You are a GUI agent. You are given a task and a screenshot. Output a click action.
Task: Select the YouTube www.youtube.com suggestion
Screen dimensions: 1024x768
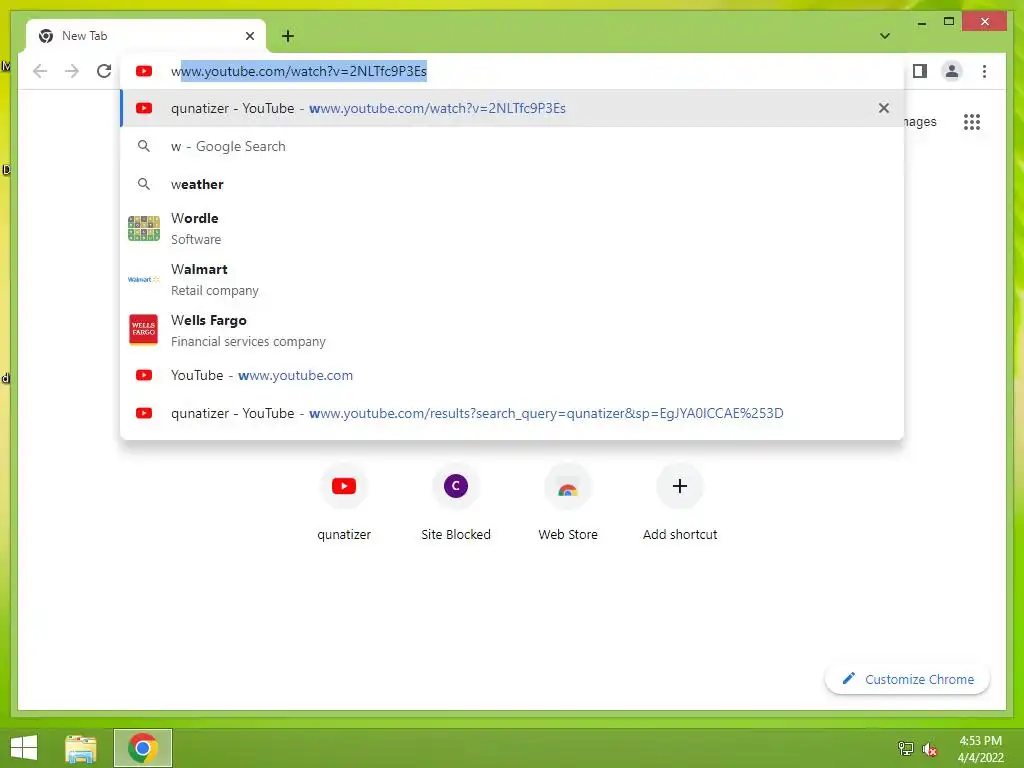[512, 376]
